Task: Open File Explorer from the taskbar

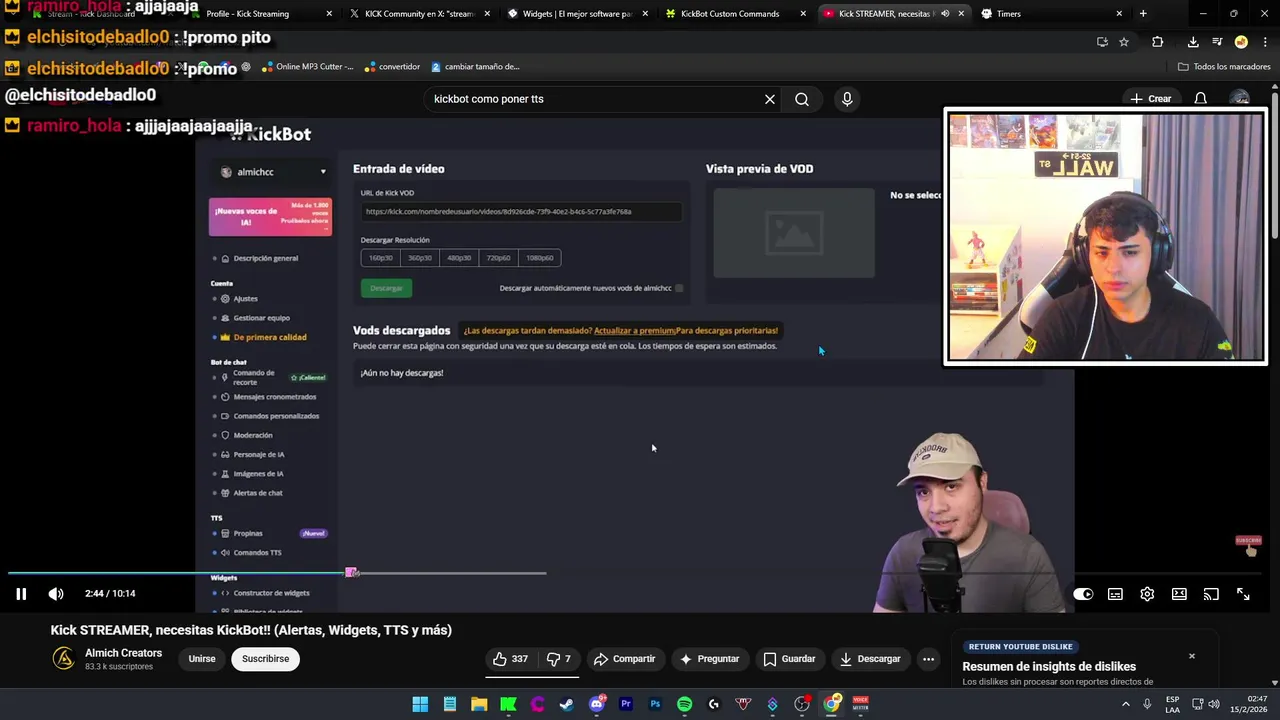Action: tap(479, 704)
